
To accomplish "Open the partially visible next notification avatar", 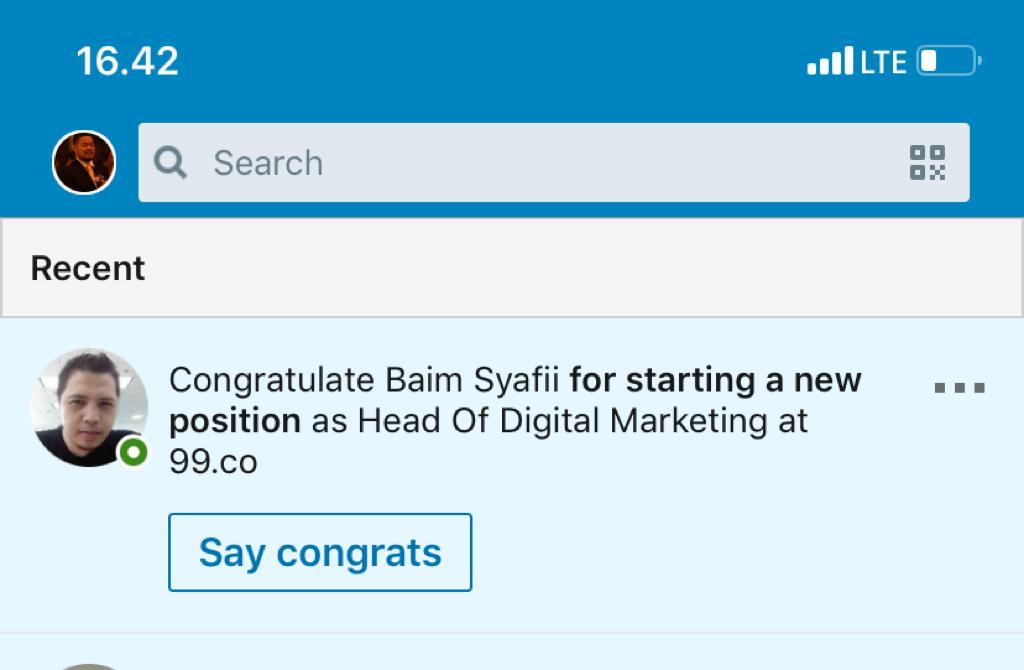I will coord(90,664).
